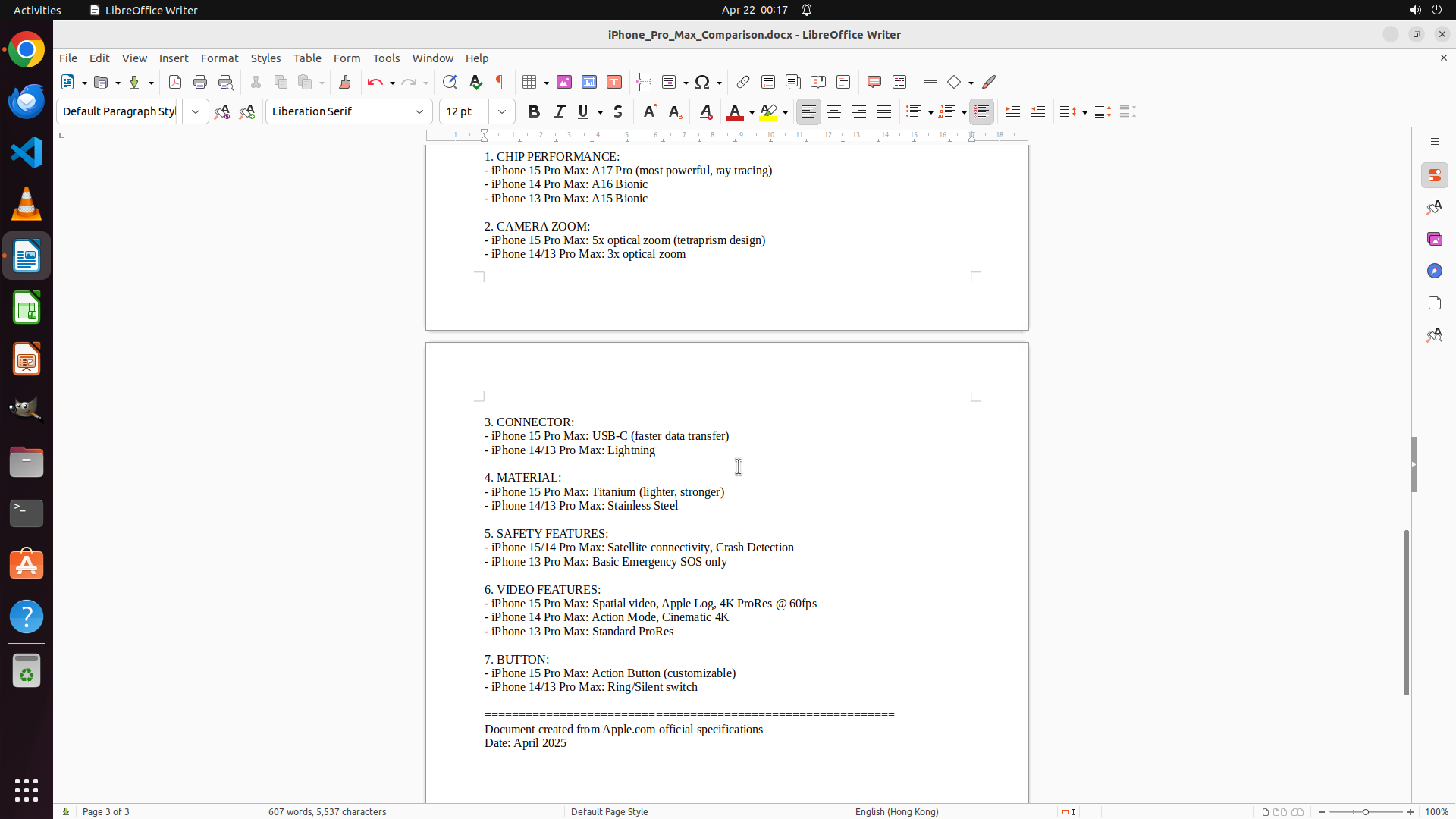The width and height of the screenshot is (1456, 819).
Task: Click the Insert Hyperlink icon
Action: pyautogui.click(x=743, y=82)
